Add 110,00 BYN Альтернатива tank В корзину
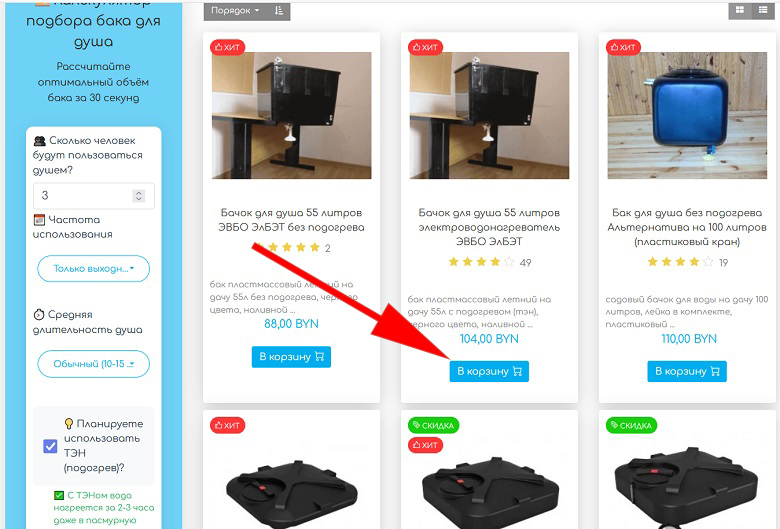Screen dimensions: 780x529 (x=687, y=371)
